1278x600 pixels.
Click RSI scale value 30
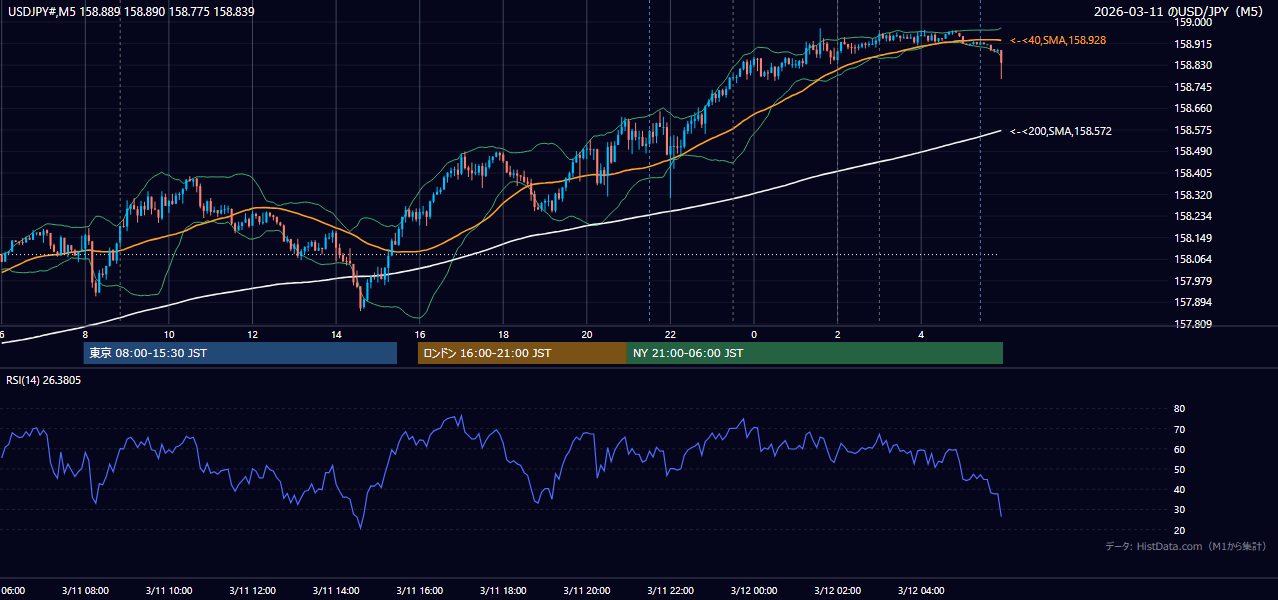click(1179, 509)
